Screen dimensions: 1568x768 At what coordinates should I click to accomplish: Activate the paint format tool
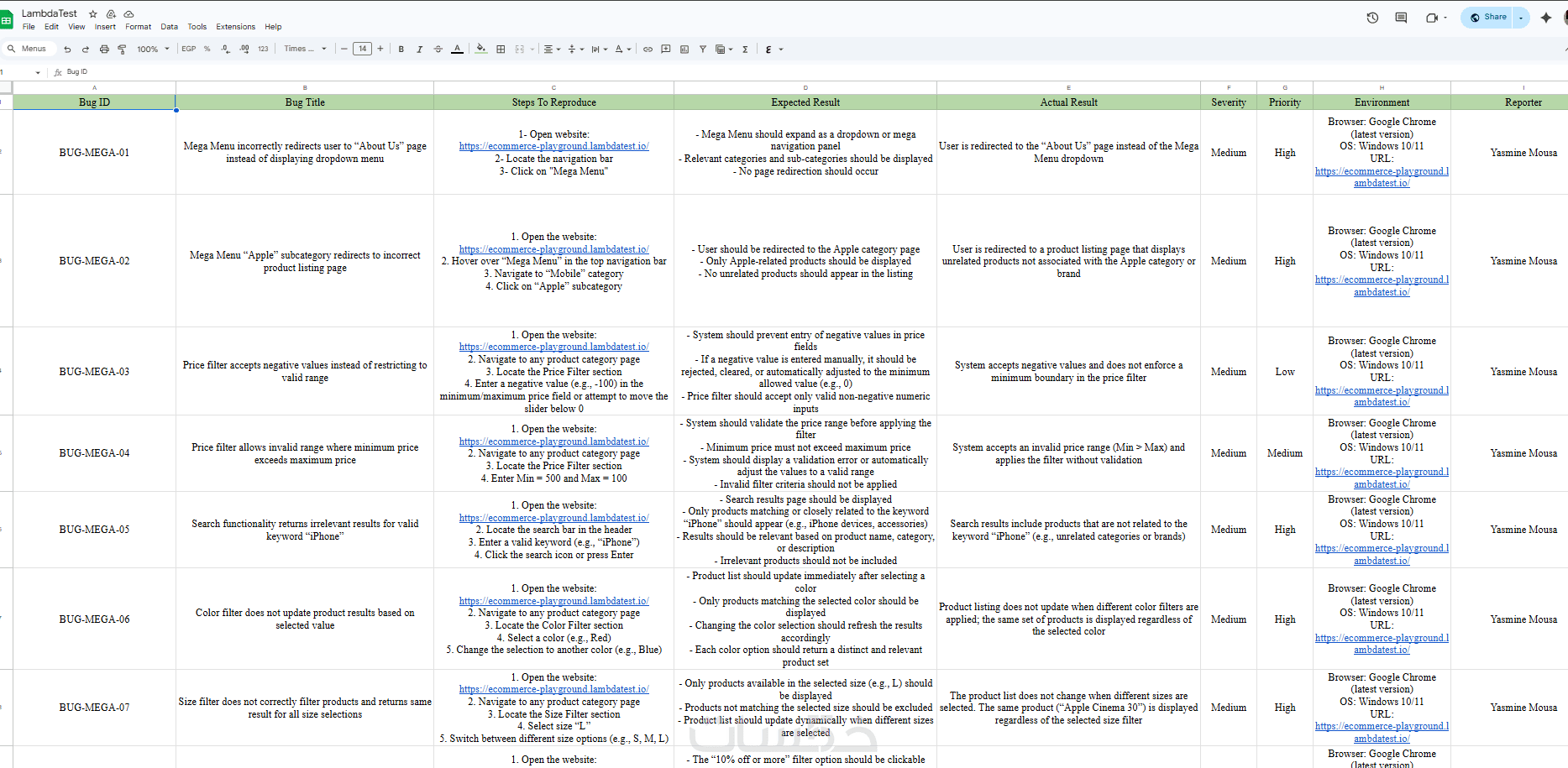click(x=122, y=50)
